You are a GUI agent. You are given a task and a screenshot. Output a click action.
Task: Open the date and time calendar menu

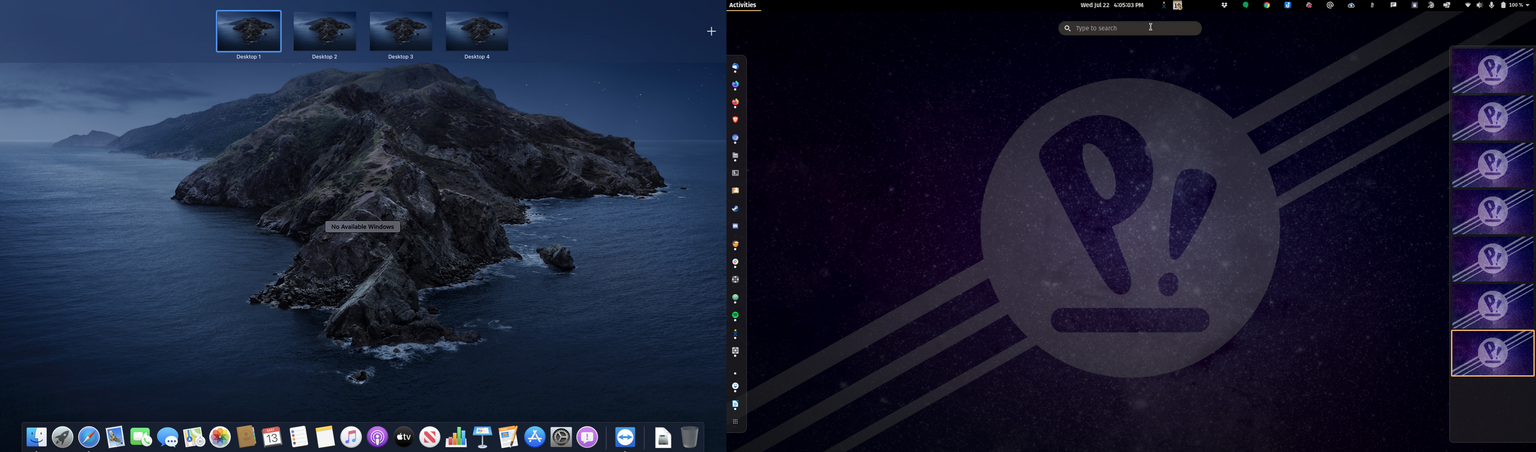(1111, 5)
